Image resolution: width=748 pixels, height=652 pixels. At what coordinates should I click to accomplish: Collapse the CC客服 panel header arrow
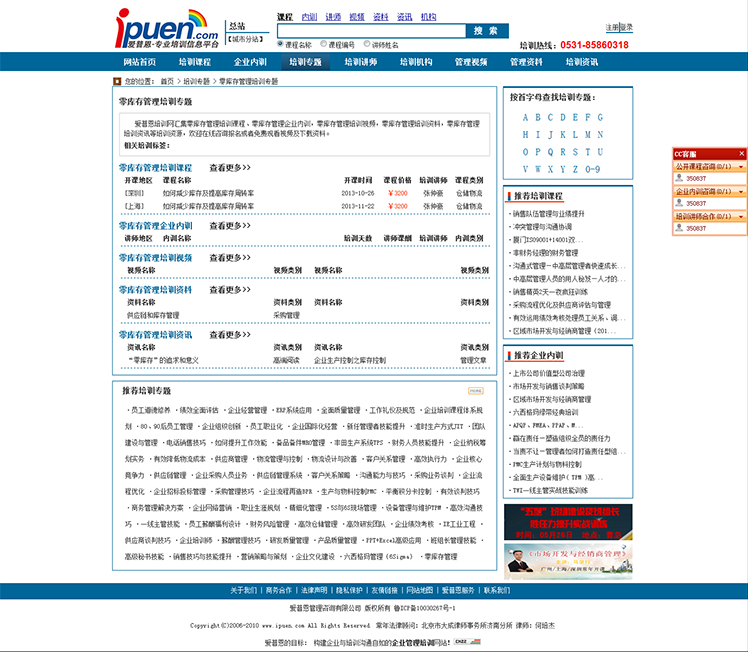click(741, 153)
